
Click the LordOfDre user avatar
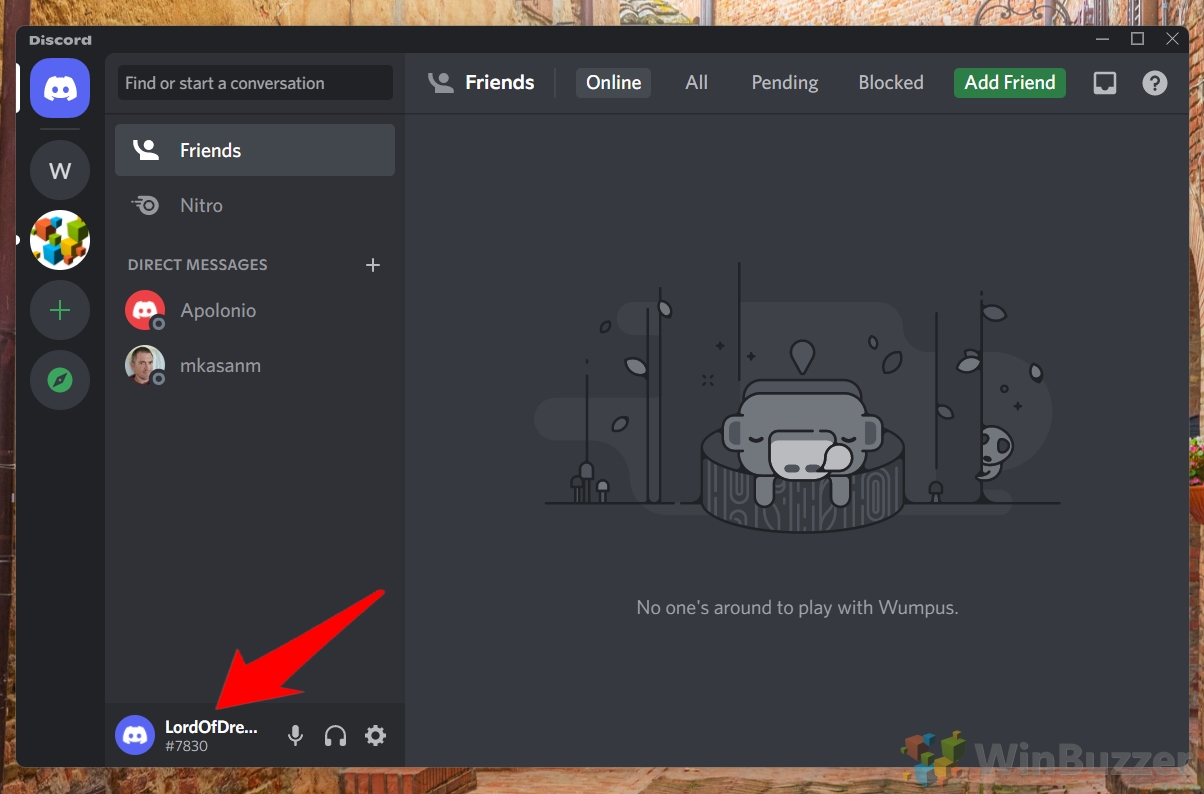(x=135, y=735)
